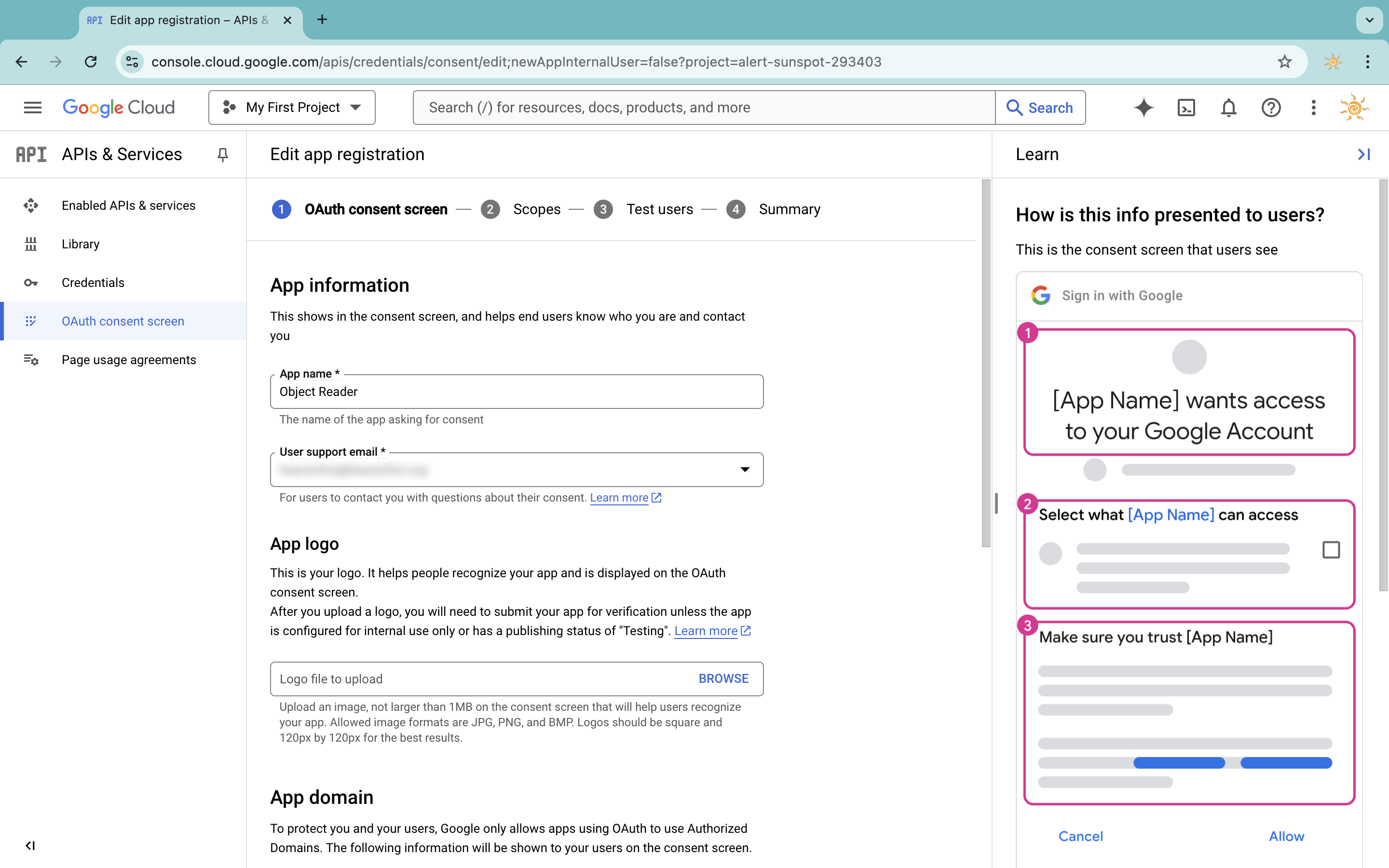Open Learn more about app logo verification
Image resolution: width=1389 pixels, height=868 pixels.
[x=707, y=630]
